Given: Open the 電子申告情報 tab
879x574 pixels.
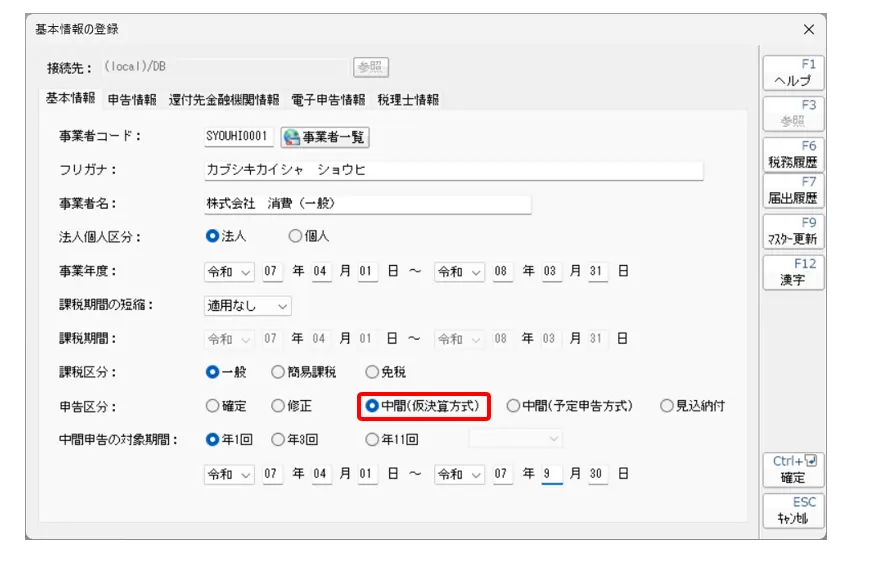Looking at the screenshot, I should pyautogui.click(x=328, y=99).
